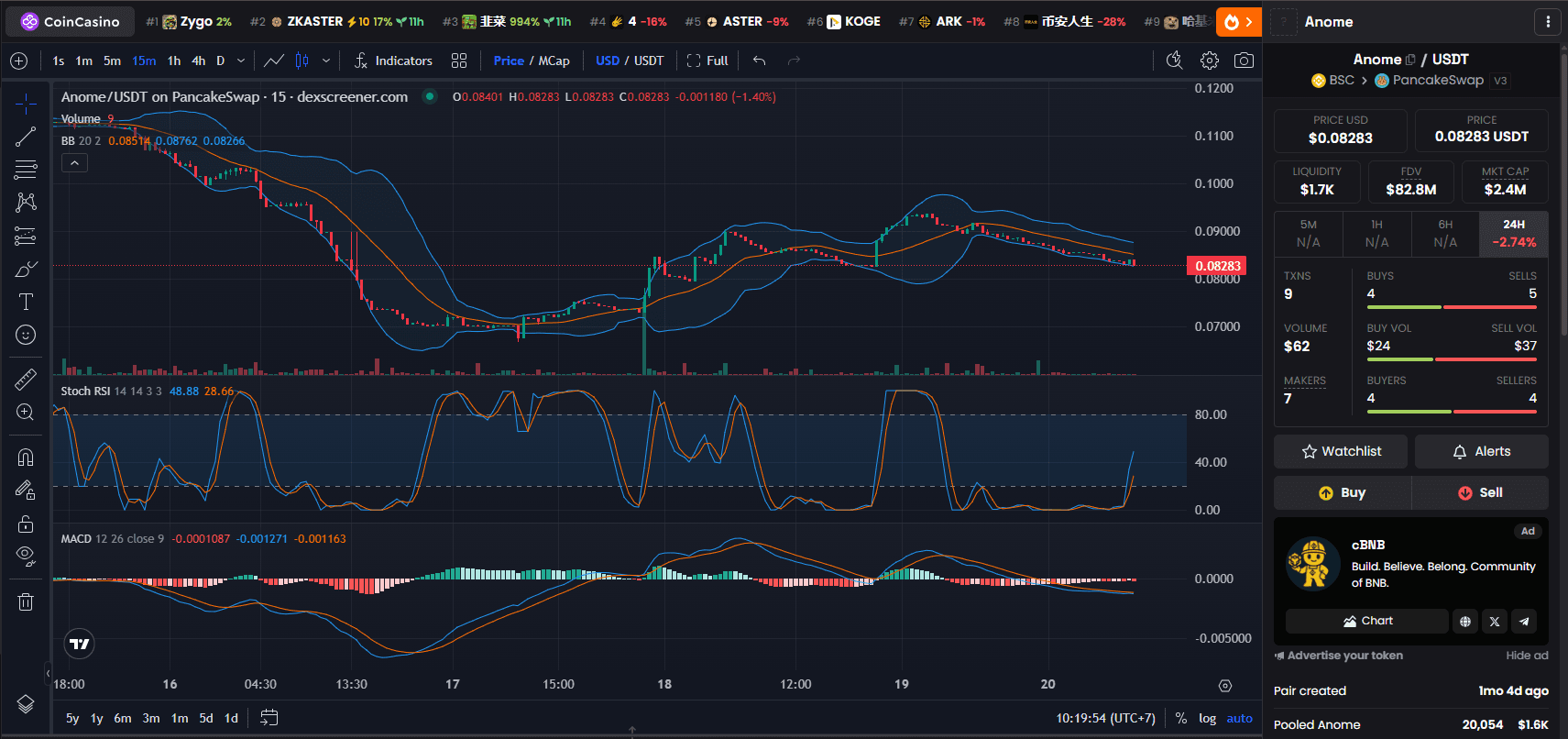Open the emoji icons tool
The height and width of the screenshot is (739, 1568).
pyautogui.click(x=26, y=335)
